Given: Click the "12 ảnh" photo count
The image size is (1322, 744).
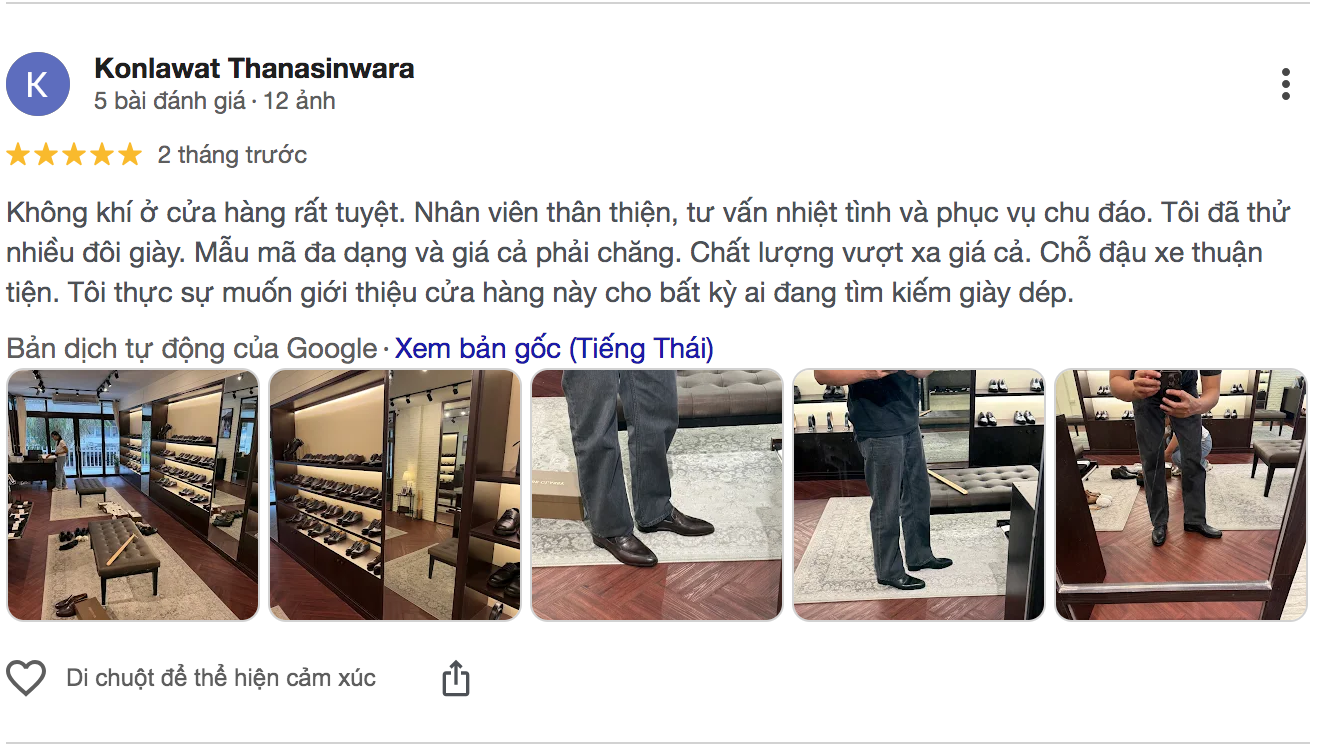Looking at the screenshot, I should [299, 101].
